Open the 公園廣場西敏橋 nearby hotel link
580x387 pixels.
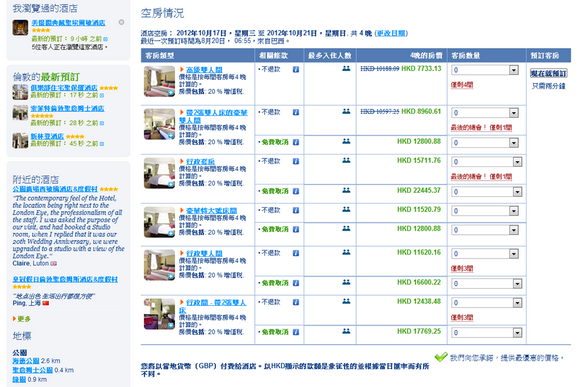(55, 189)
